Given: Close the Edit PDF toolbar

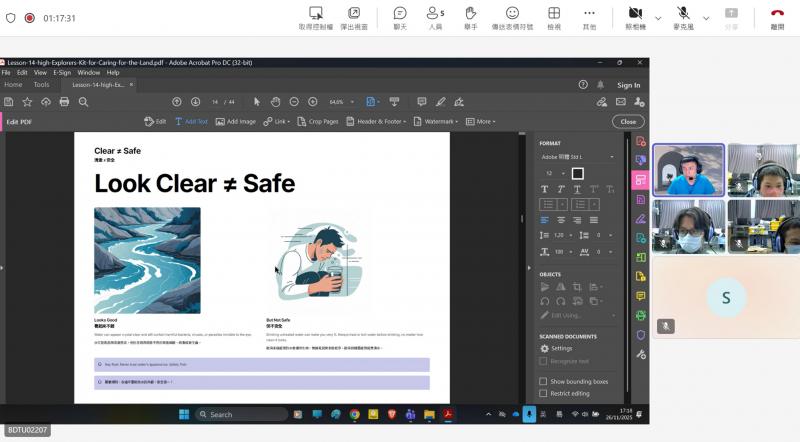Looking at the screenshot, I should tap(627, 121).
